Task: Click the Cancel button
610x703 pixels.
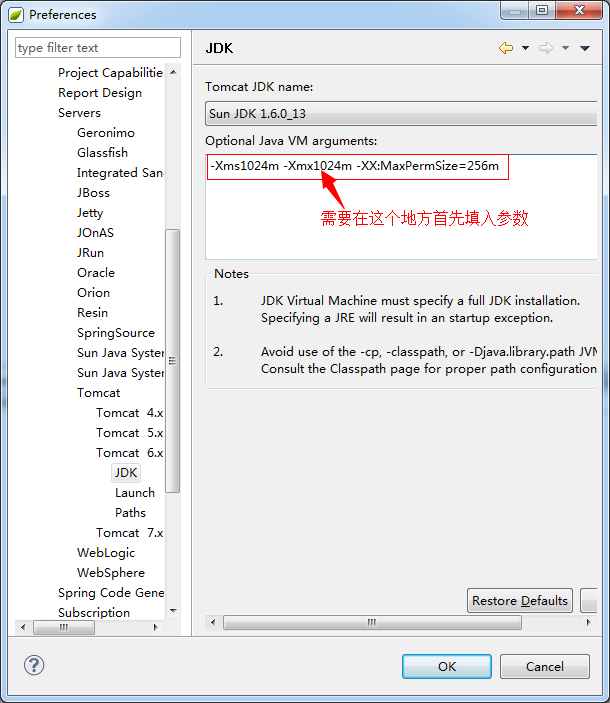Action: click(x=545, y=666)
